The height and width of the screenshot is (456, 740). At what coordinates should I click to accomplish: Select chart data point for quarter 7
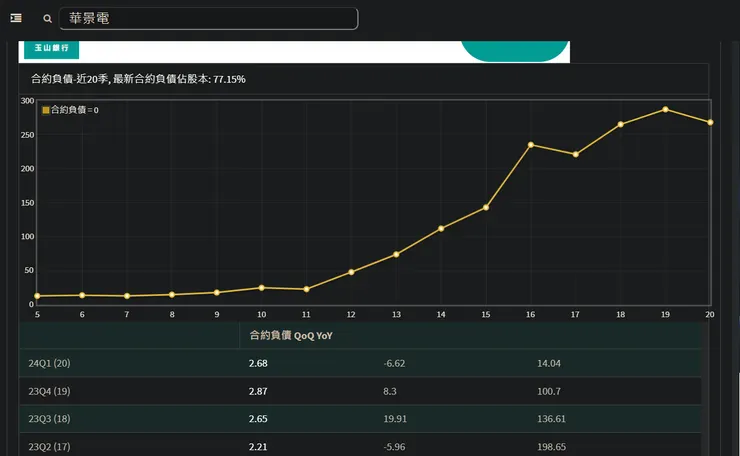pos(127,296)
